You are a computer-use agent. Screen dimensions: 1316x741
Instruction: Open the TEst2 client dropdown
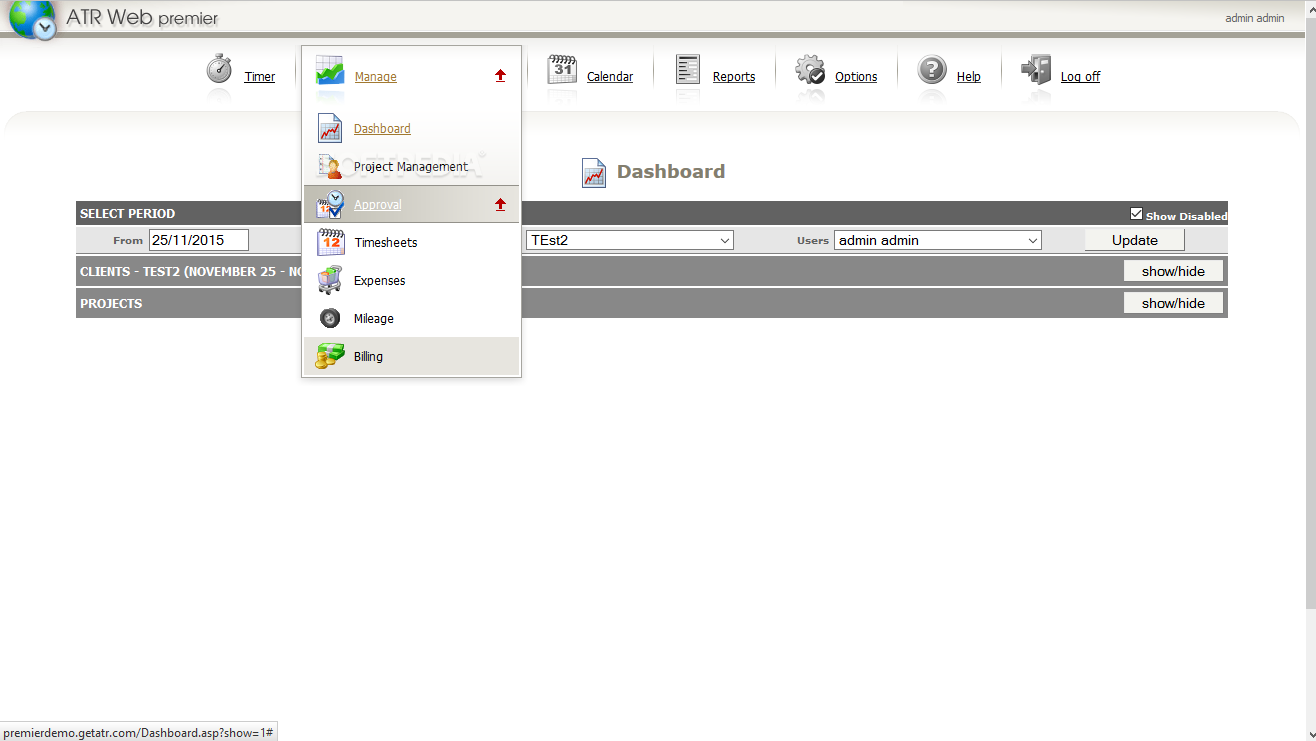630,240
